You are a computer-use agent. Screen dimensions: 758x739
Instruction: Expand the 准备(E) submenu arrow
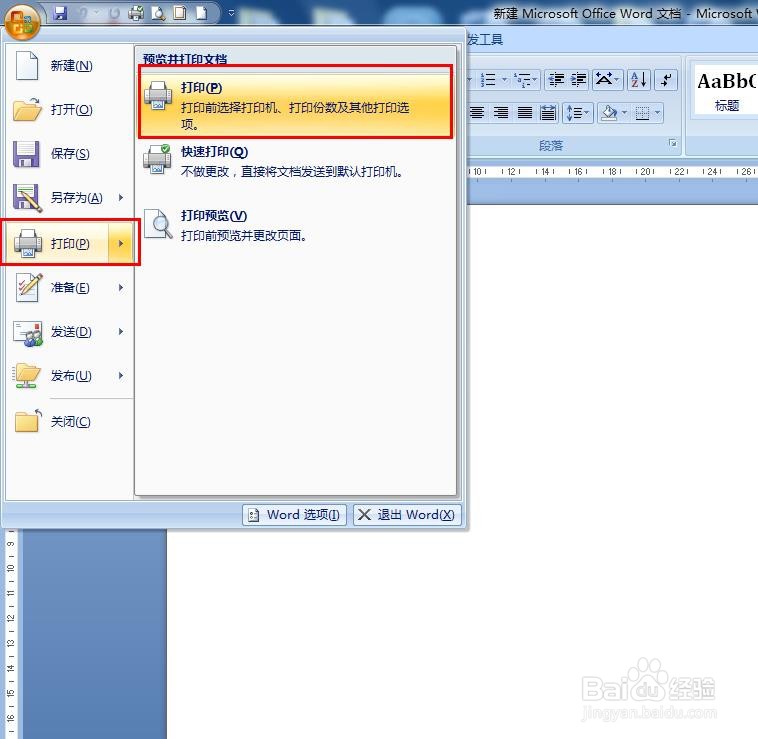click(121, 288)
